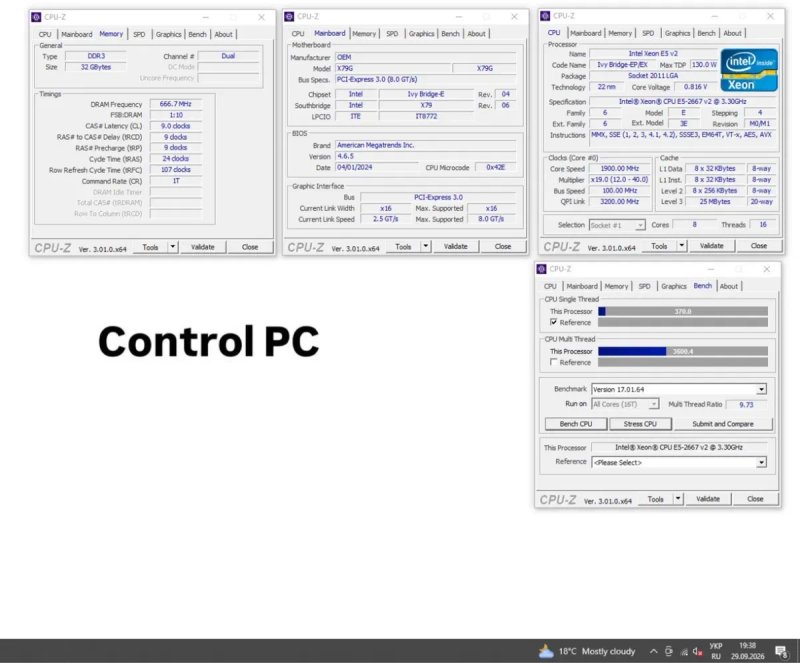Click the Intel Xeon inside logo
Screen dimensions: 800x663
[749, 70]
